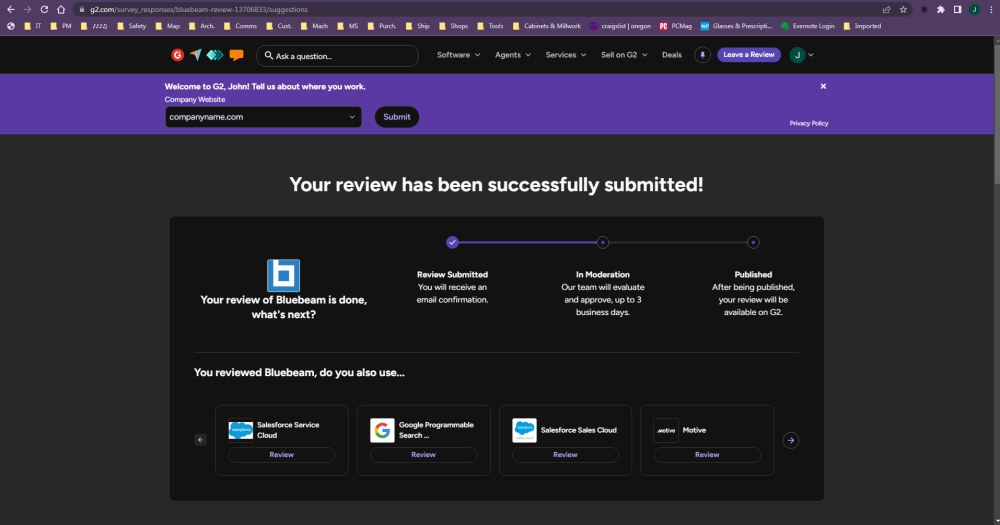Focus the Ask a question search field

(337, 56)
